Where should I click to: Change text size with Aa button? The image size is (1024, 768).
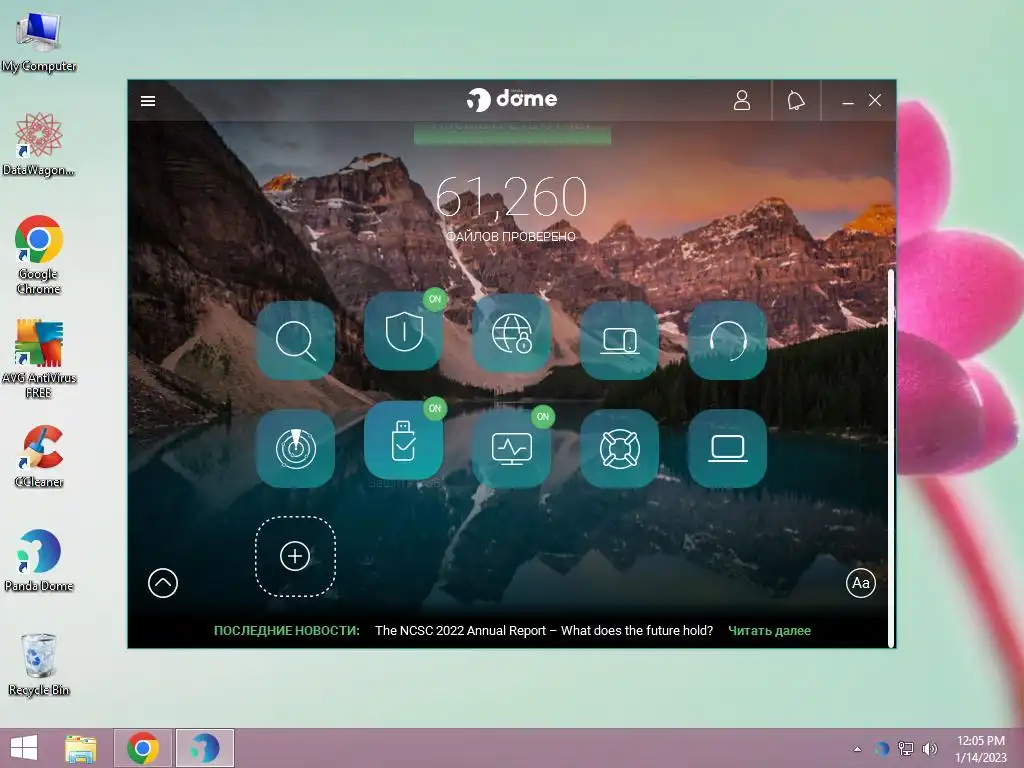(861, 583)
